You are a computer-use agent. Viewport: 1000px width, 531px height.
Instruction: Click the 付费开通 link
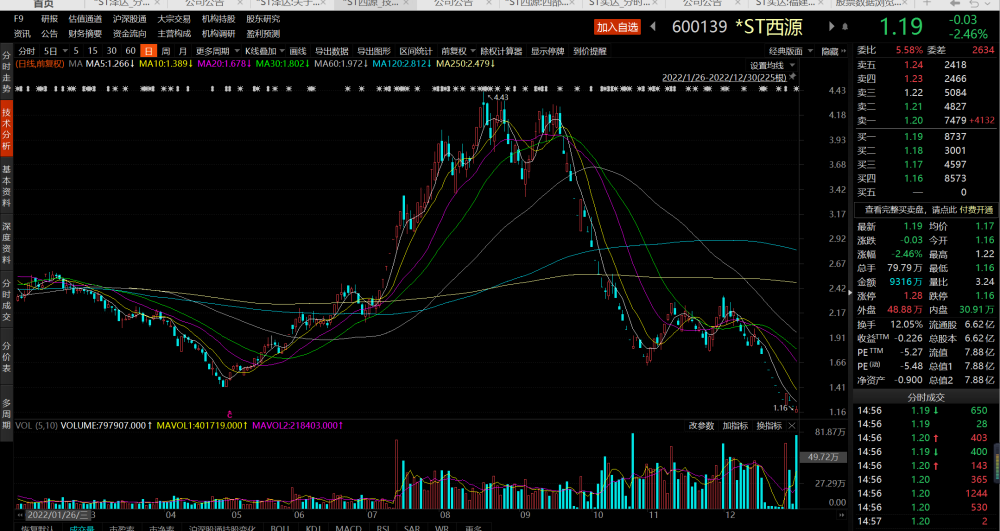click(x=976, y=210)
